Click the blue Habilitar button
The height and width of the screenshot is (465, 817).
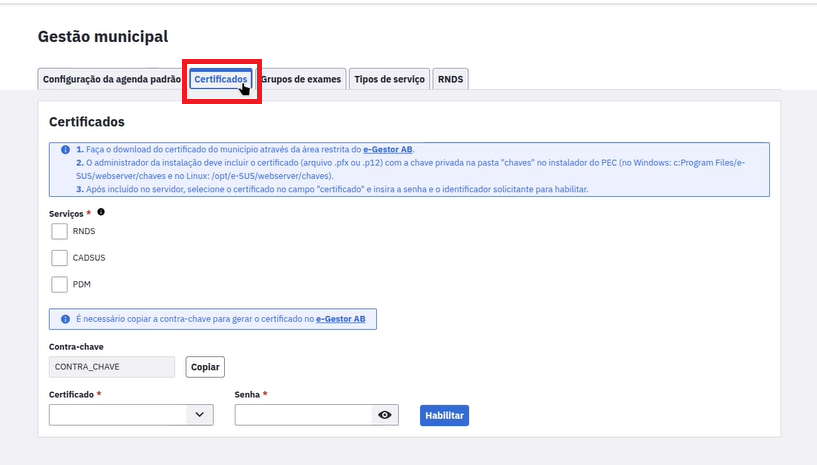[x=444, y=415]
